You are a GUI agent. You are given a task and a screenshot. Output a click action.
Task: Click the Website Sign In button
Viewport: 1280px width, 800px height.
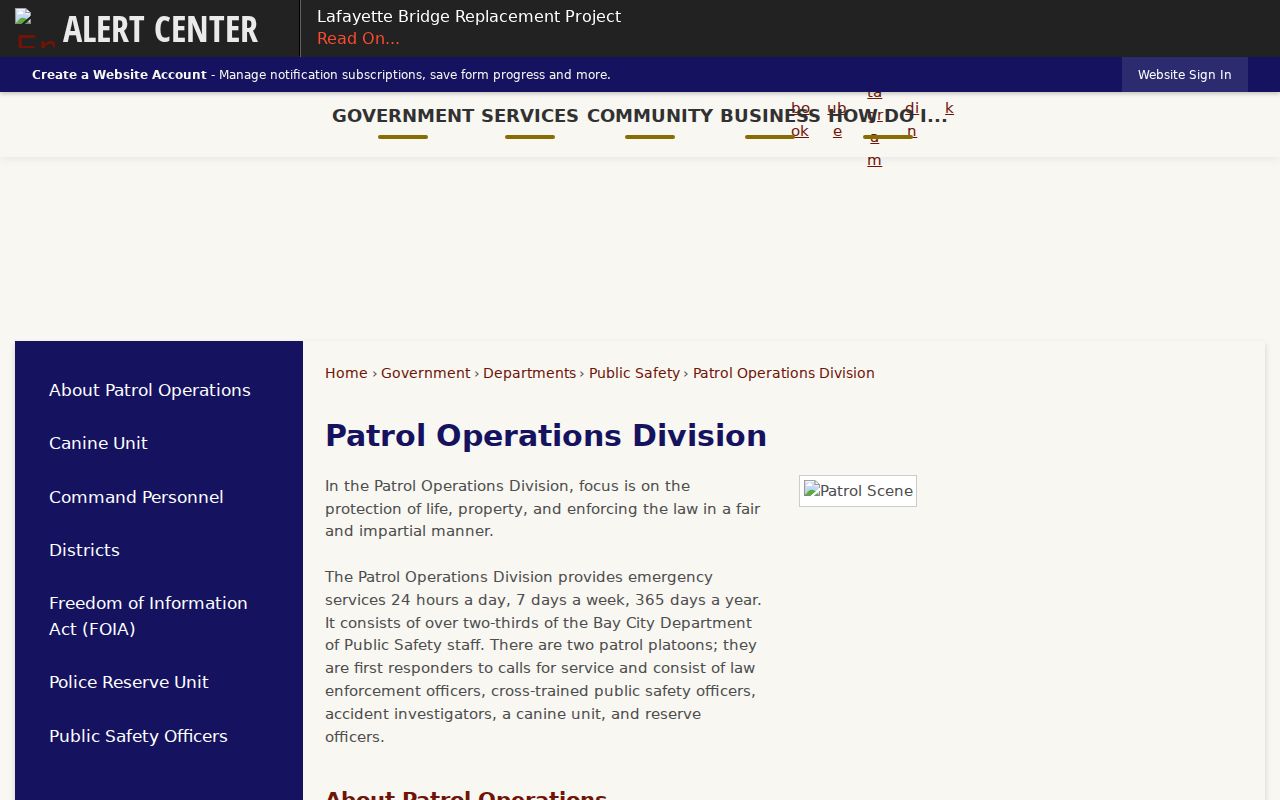click(x=1184, y=75)
